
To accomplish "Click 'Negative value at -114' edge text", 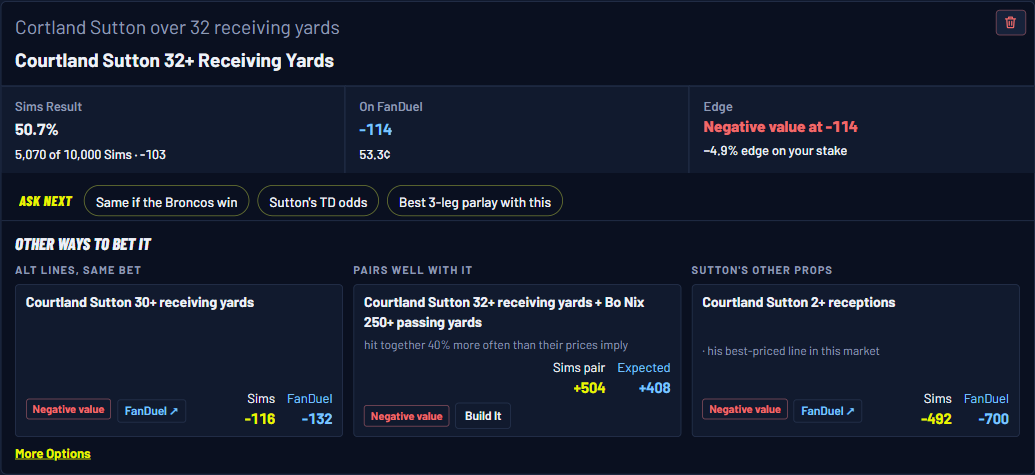I will [x=780, y=127].
